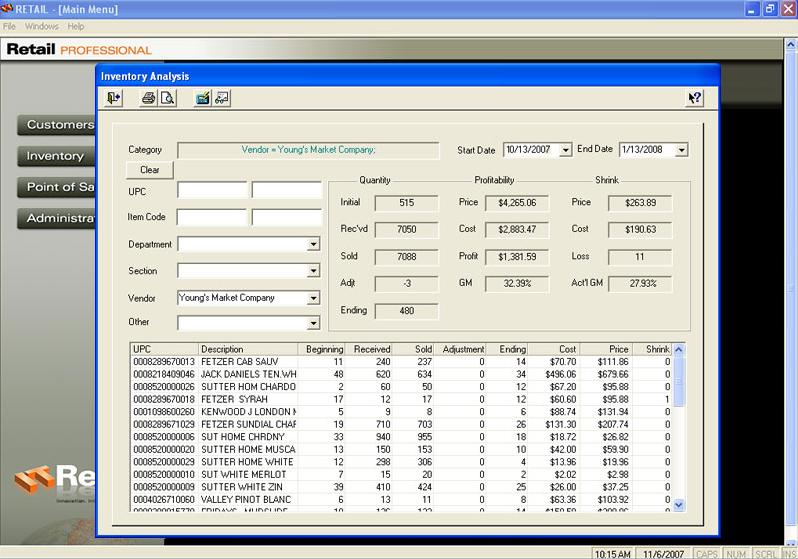Image resolution: width=798 pixels, height=559 pixels.
Task: Click the Shrink column header
Action: (652, 349)
